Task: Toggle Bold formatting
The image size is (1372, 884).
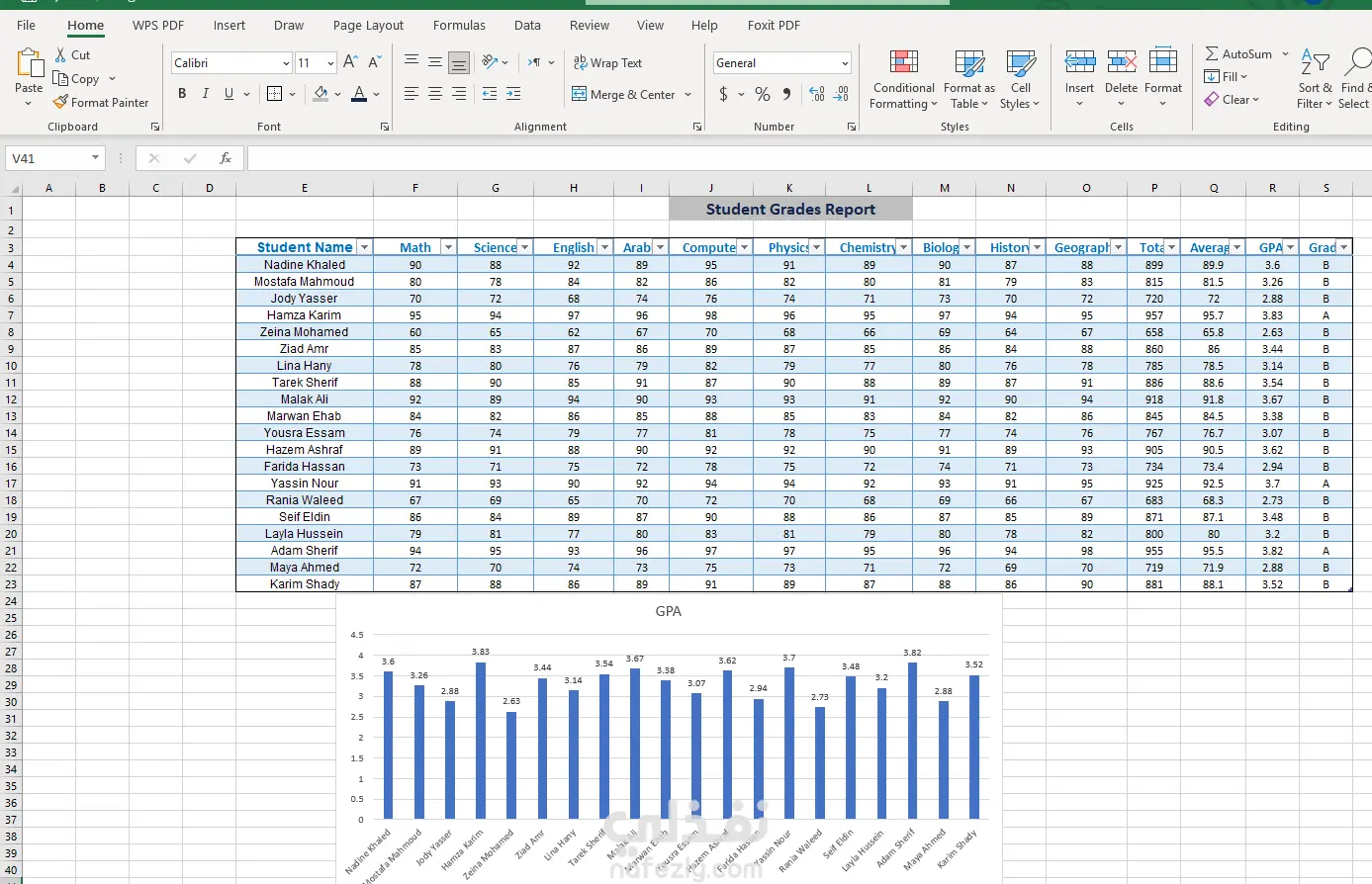Action: [182, 94]
